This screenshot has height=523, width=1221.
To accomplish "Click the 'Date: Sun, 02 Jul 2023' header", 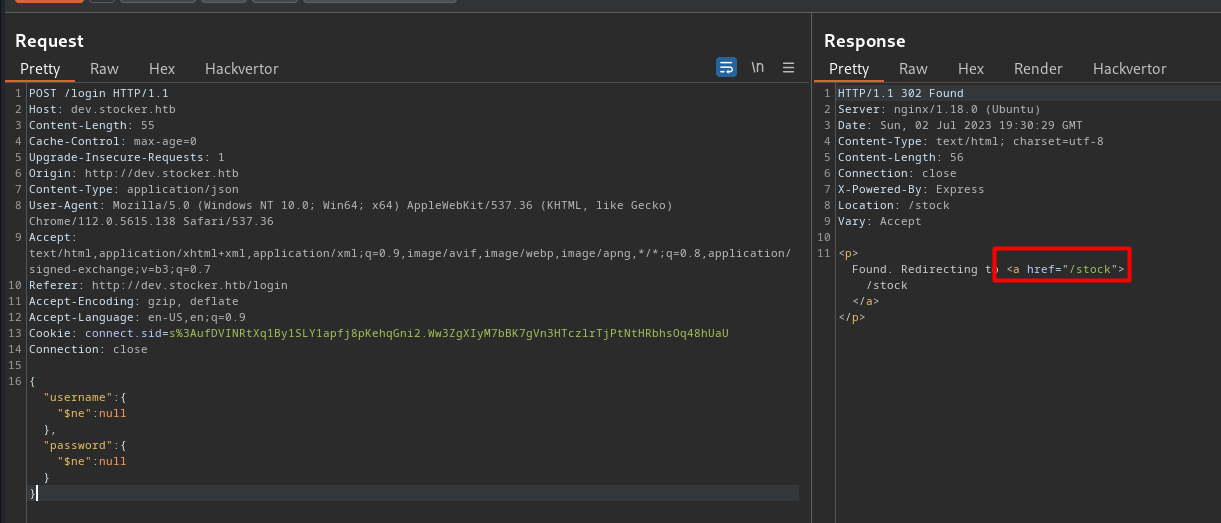I will (x=960, y=125).
